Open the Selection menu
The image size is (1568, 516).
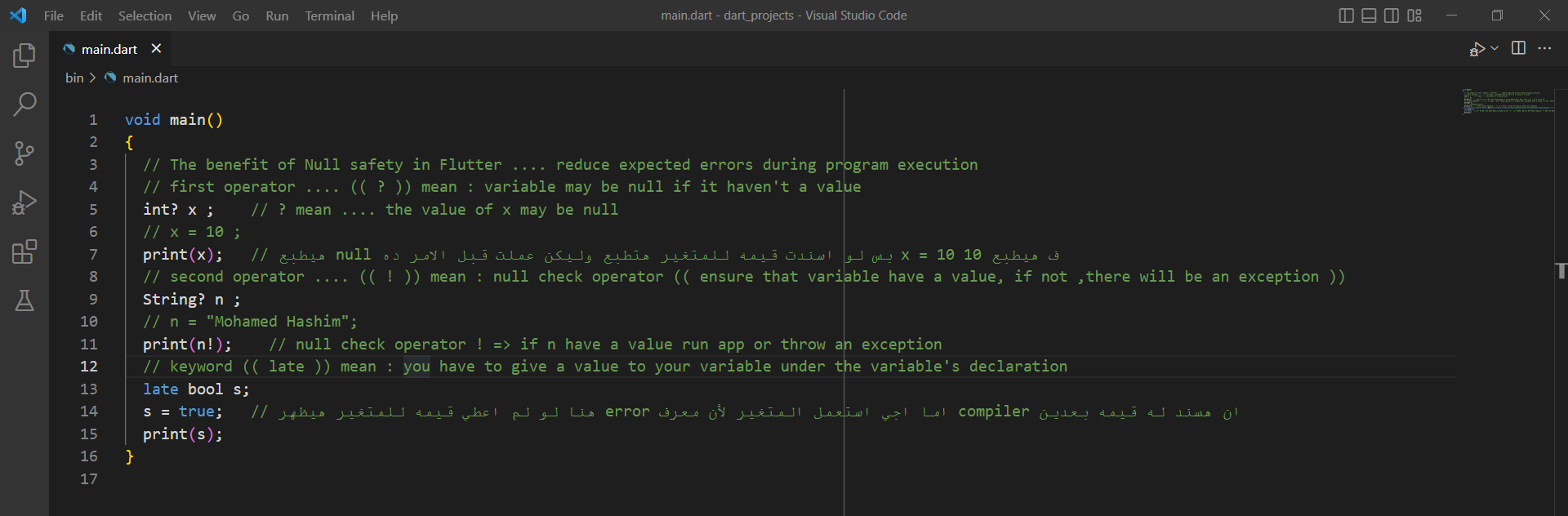tap(145, 16)
